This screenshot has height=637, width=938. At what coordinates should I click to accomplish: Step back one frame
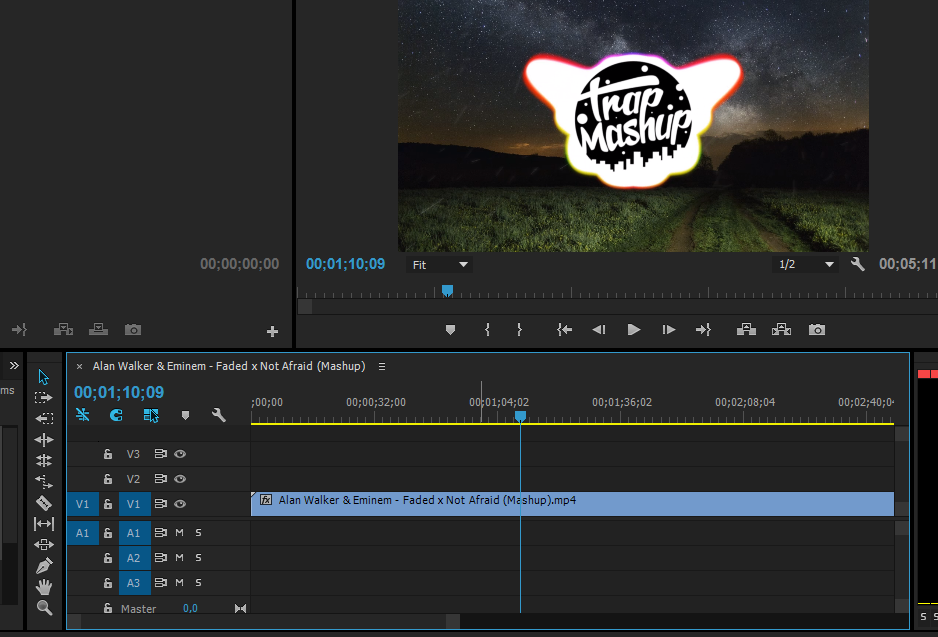point(599,330)
